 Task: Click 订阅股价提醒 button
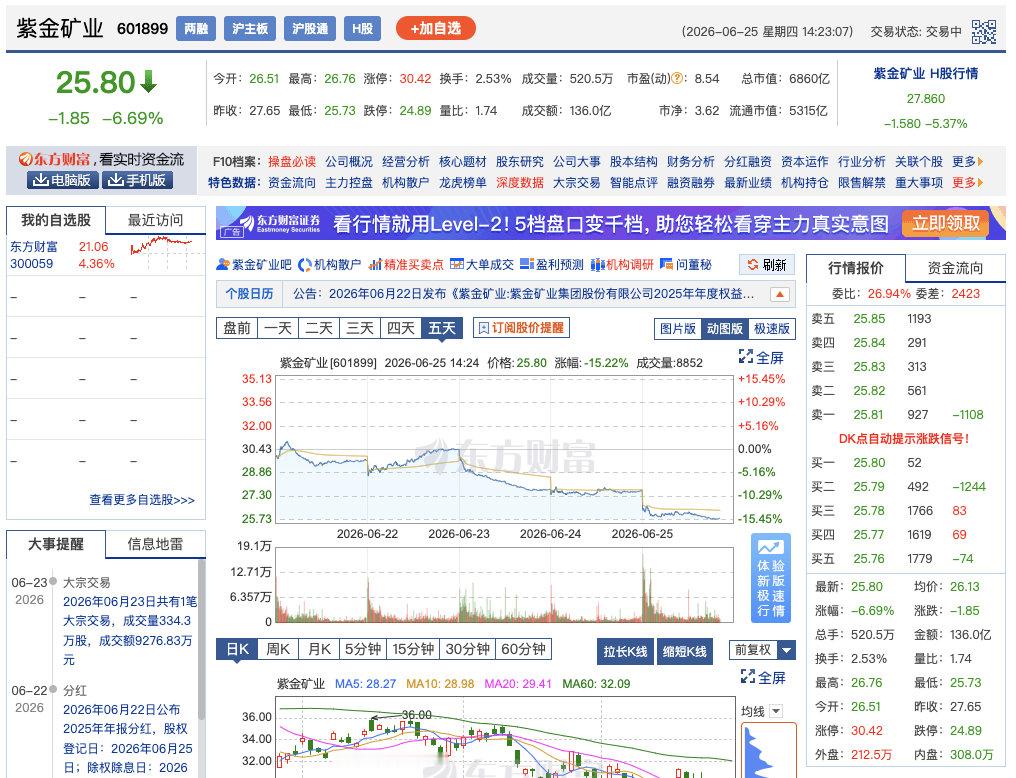point(521,328)
